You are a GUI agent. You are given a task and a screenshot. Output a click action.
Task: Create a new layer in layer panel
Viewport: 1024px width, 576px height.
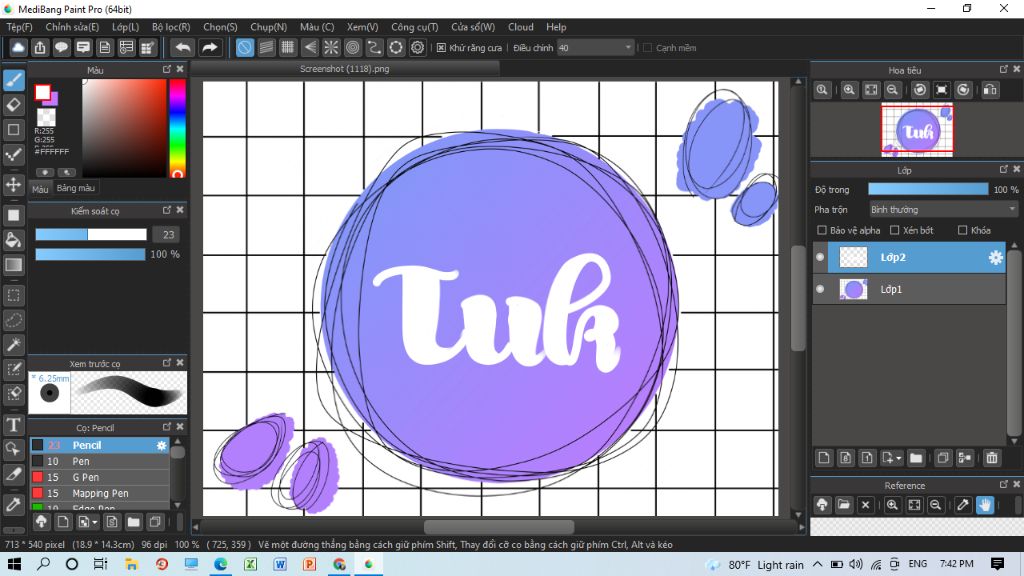(824, 458)
